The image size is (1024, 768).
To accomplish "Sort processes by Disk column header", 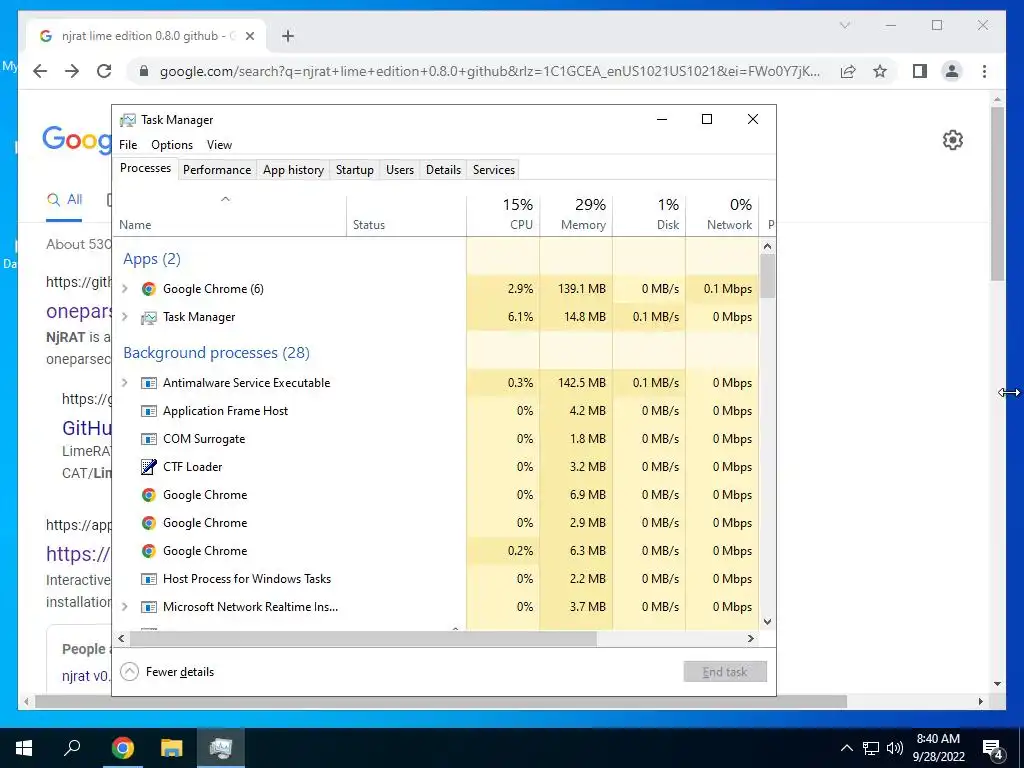I will coord(649,216).
